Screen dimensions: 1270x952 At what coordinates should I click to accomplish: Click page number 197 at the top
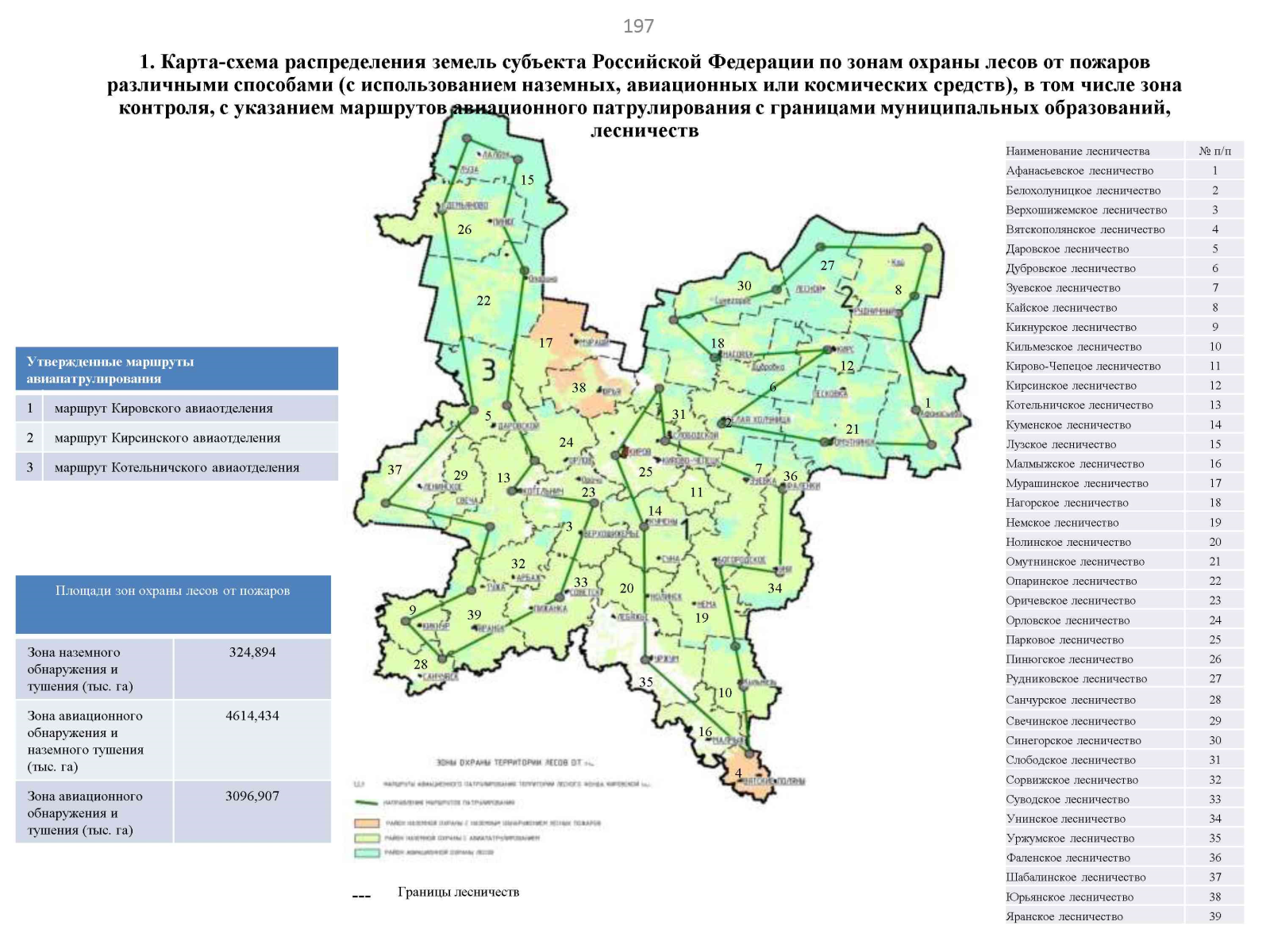point(638,26)
